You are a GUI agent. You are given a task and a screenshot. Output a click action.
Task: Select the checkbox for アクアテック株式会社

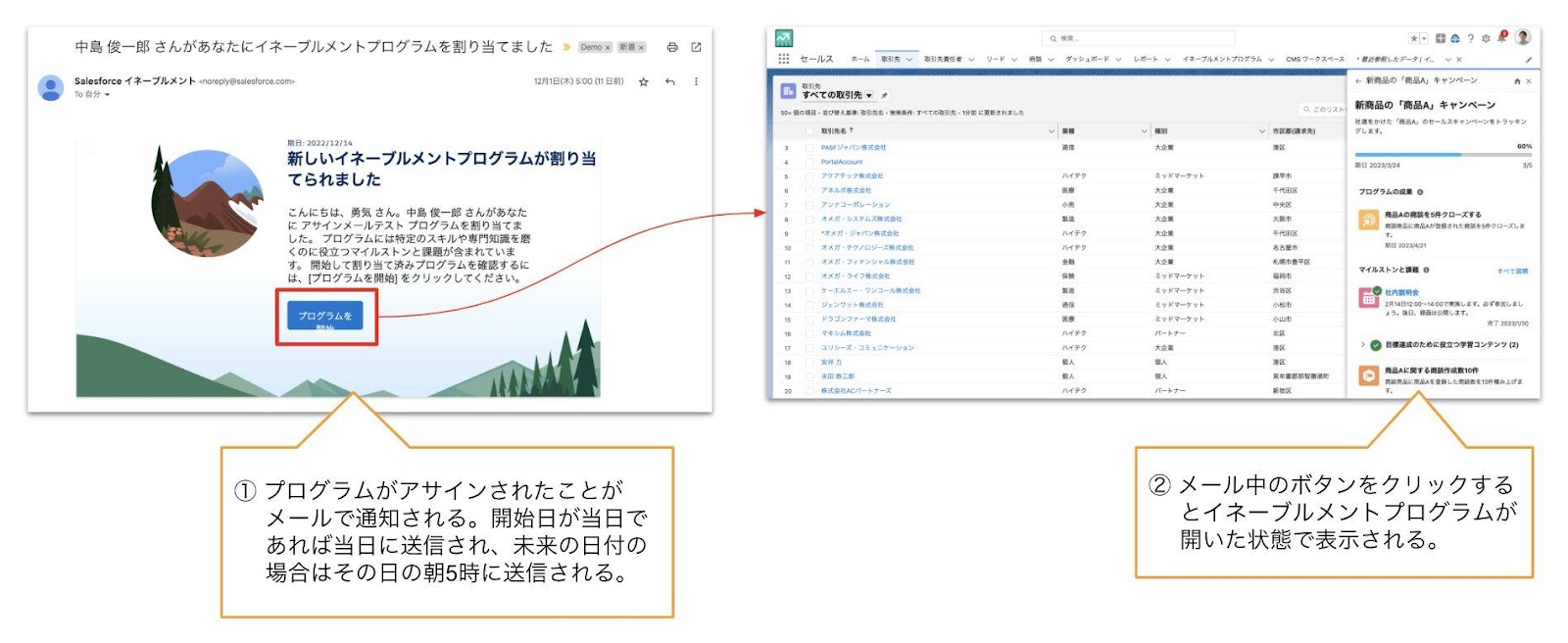pyautogui.click(x=809, y=176)
